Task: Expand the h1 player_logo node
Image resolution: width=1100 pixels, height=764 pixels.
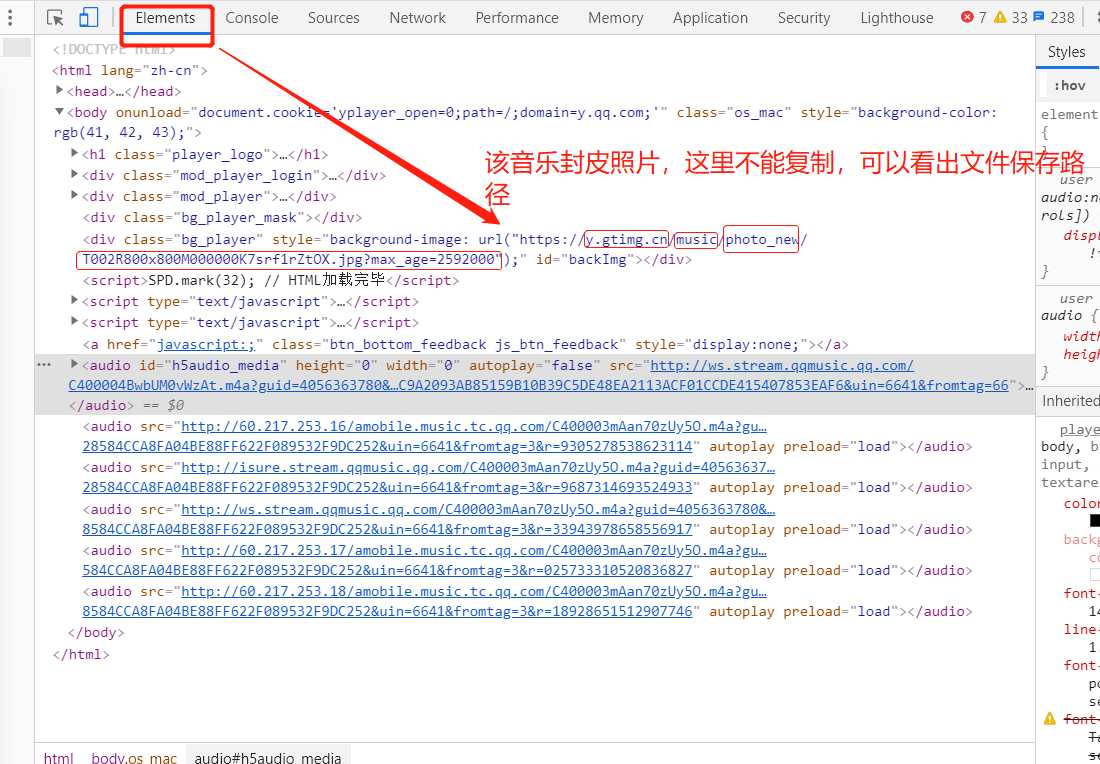Action: click(x=74, y=154)
